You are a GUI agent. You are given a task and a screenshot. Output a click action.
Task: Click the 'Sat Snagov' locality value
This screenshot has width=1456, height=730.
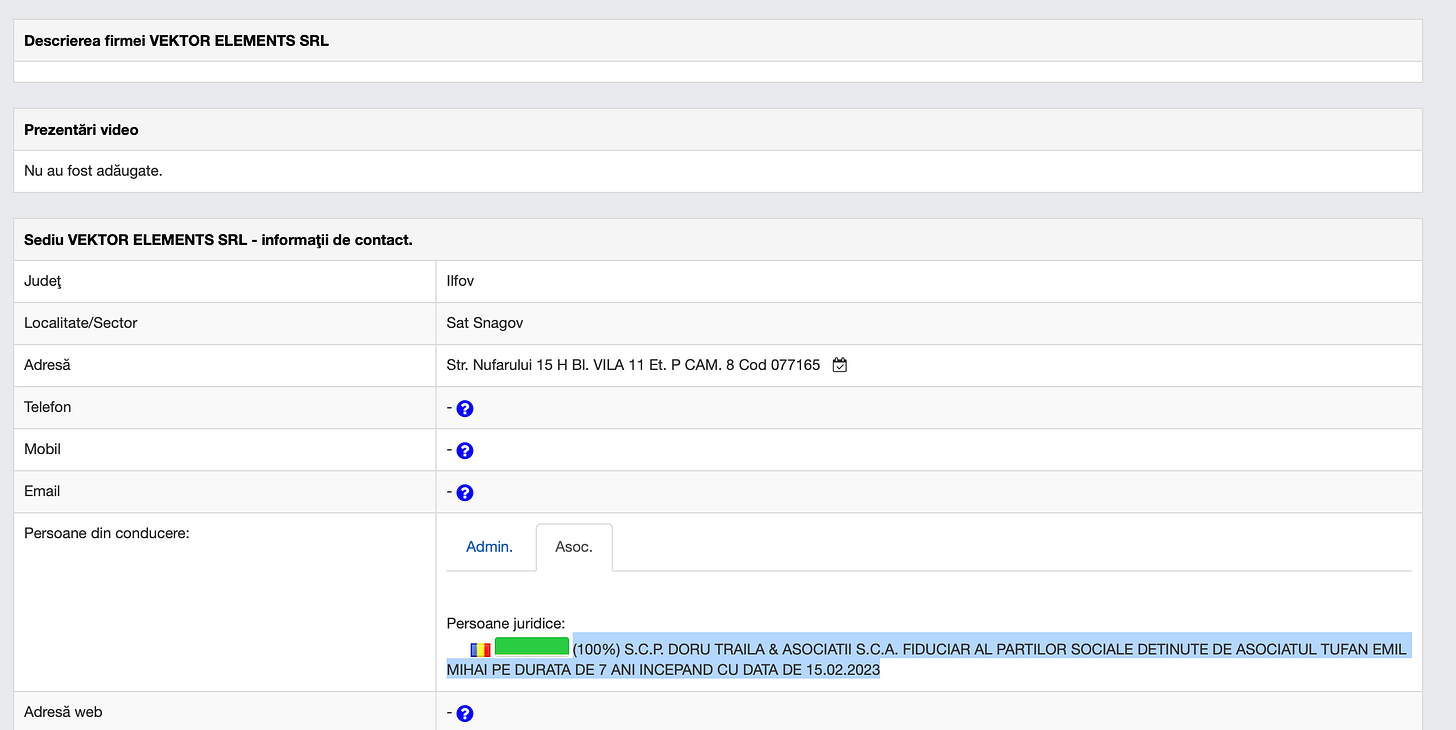click(485, 323)
